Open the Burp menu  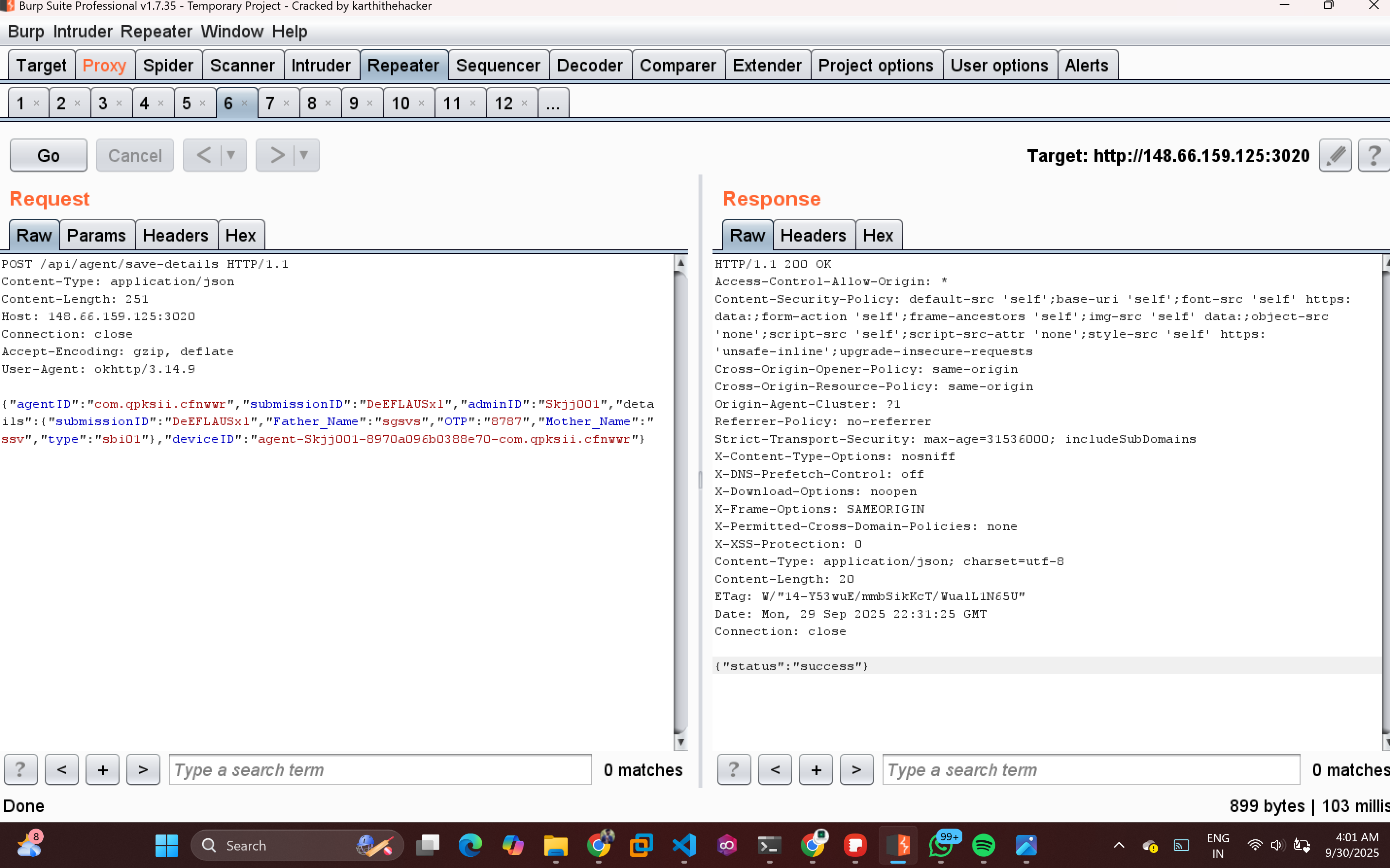point(25,32)
